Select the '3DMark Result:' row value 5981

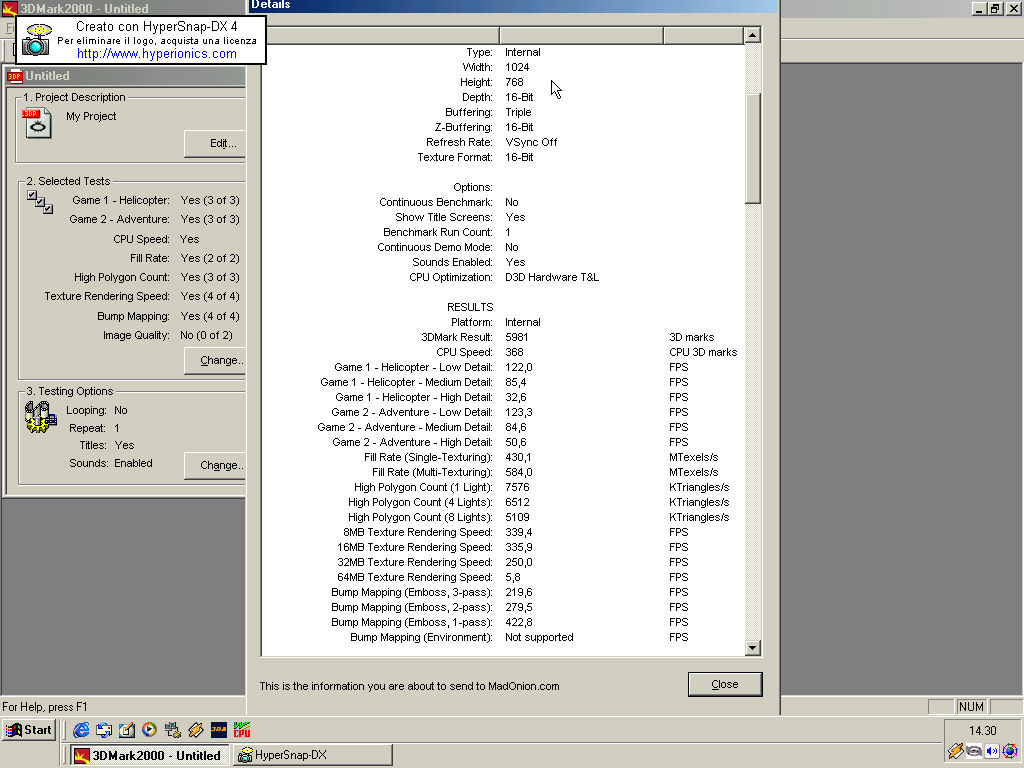point(517,337)
